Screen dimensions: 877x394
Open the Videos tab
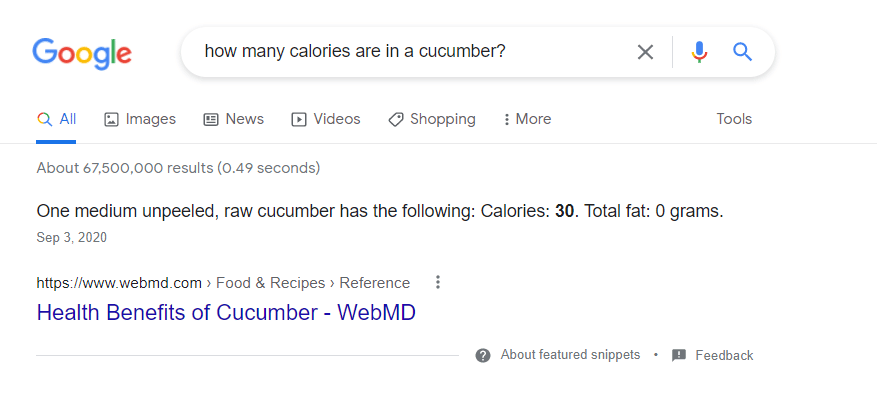[x=326, y=119]
